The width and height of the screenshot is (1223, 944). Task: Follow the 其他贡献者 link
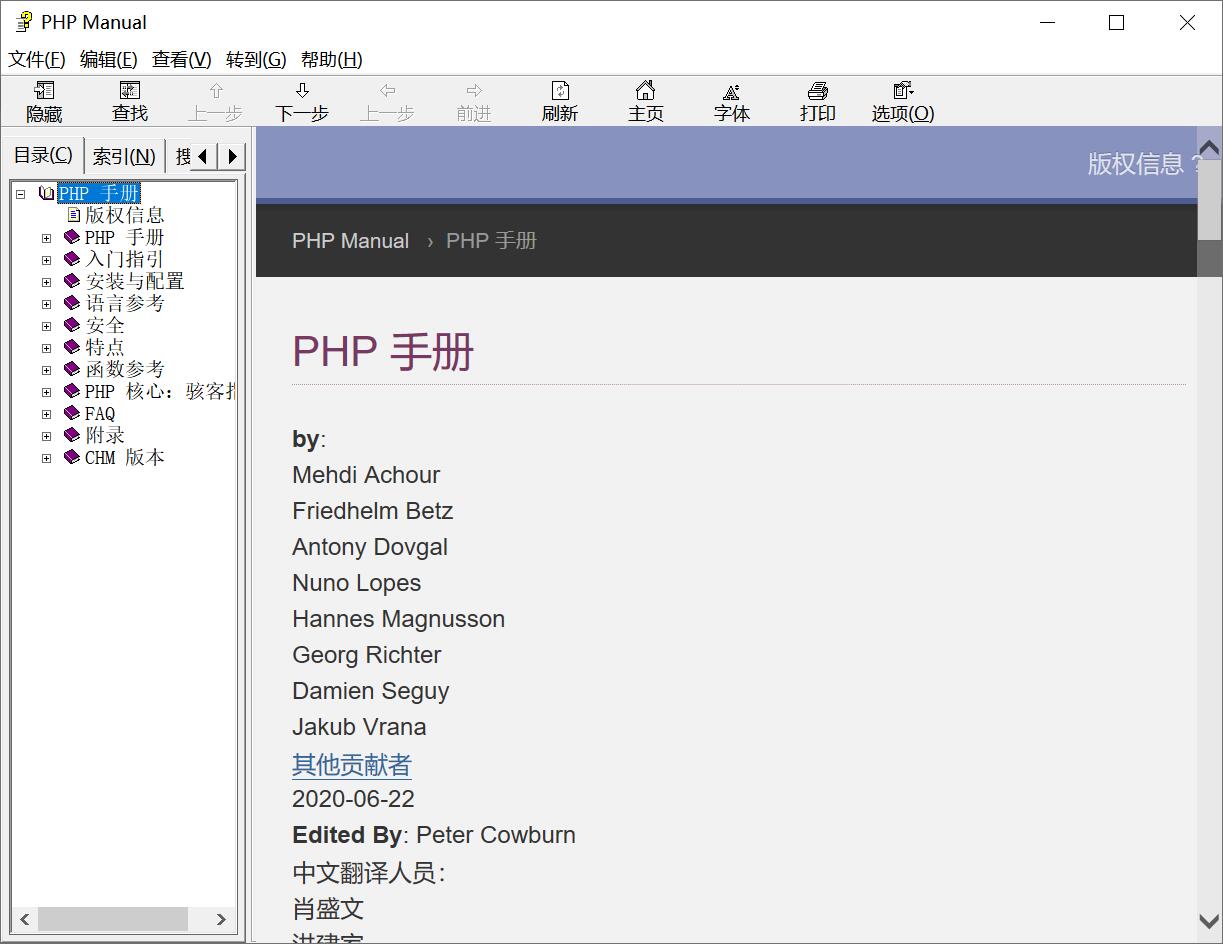click(351, 764)
